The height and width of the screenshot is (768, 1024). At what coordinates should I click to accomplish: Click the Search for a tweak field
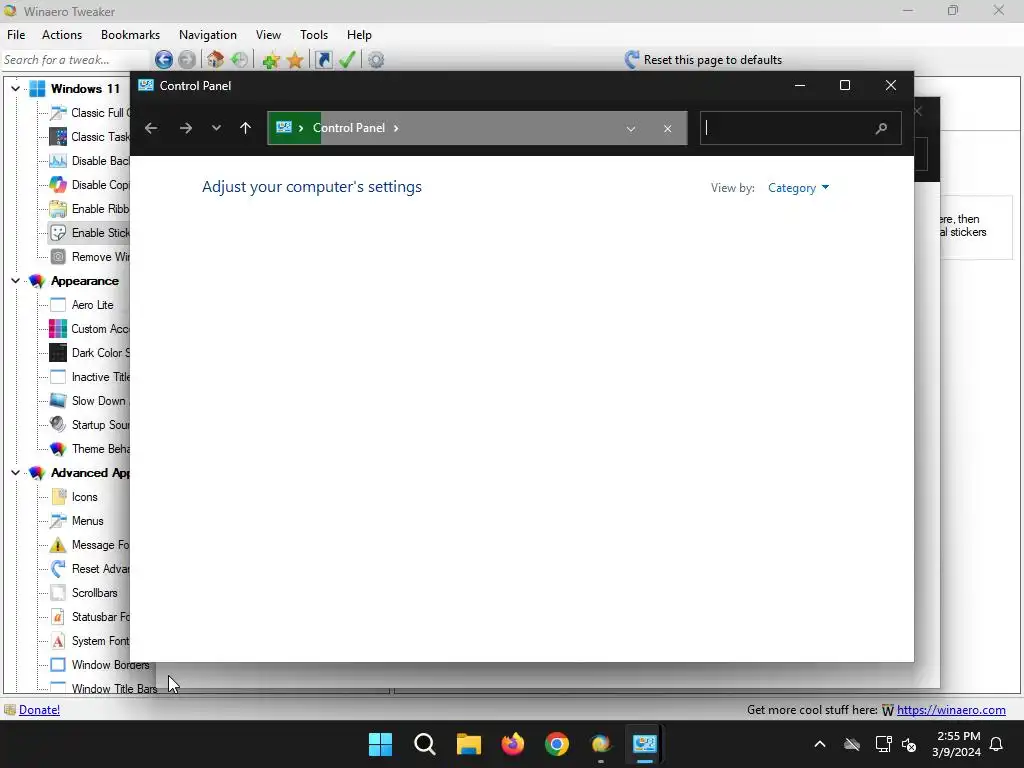tap(75, 60)
